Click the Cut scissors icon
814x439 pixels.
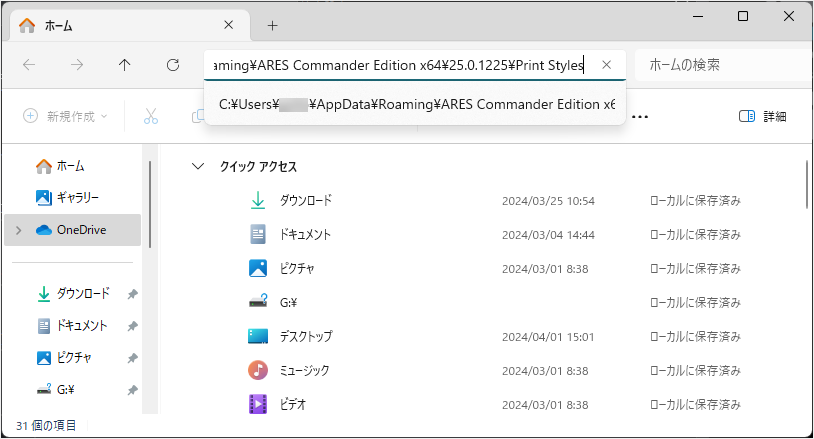[x=151, y=116]
